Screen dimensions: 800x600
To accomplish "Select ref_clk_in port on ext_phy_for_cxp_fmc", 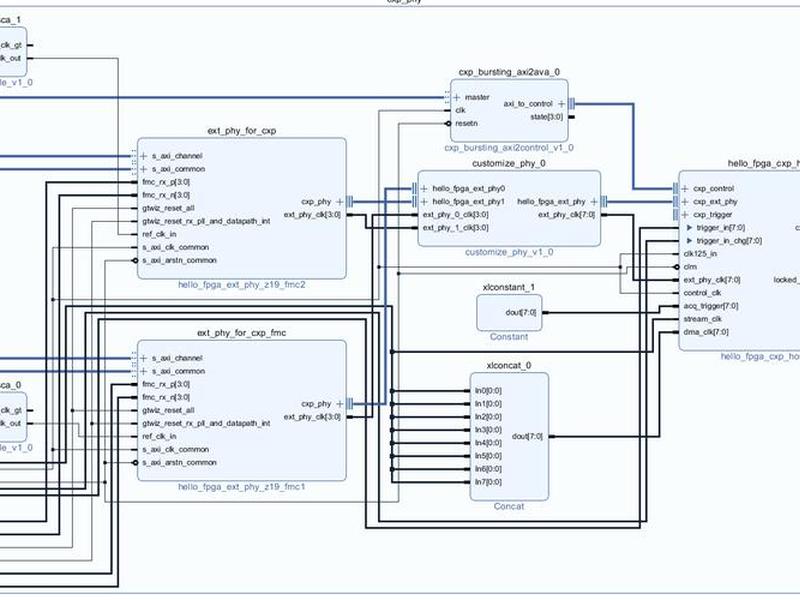I will 159,436.
